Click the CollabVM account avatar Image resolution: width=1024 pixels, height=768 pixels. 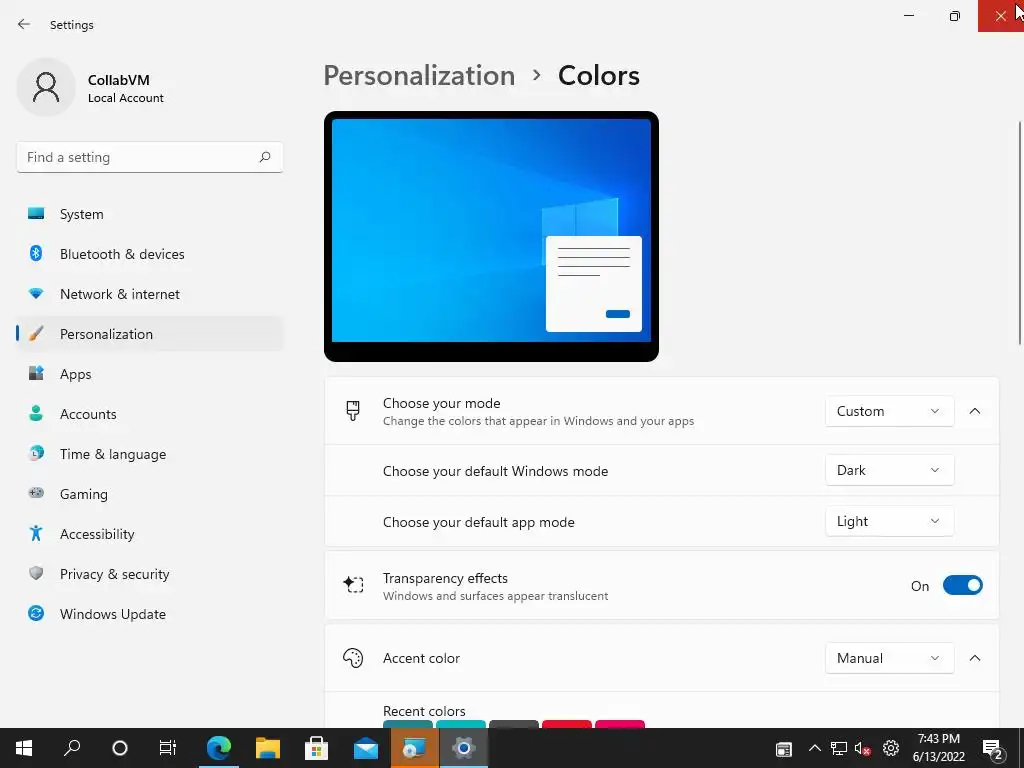pyautogui.click(x=46, y=87)
